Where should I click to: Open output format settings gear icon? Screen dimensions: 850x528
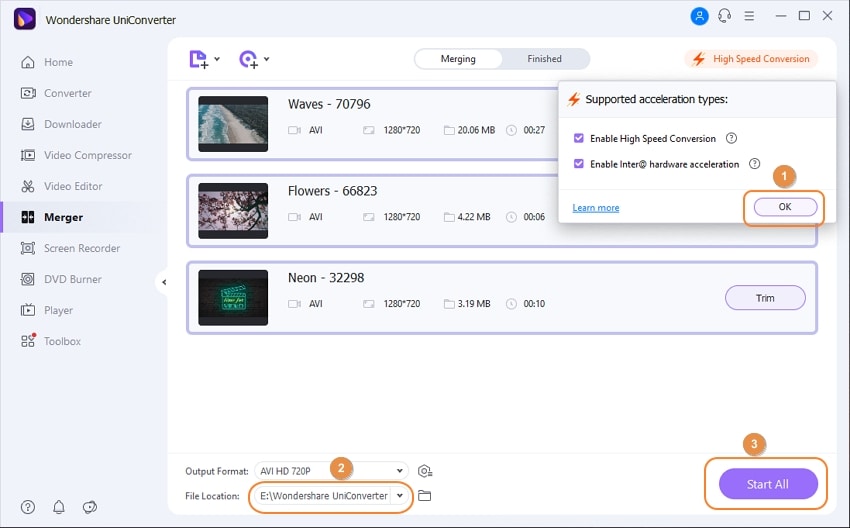tap(425, 471)
